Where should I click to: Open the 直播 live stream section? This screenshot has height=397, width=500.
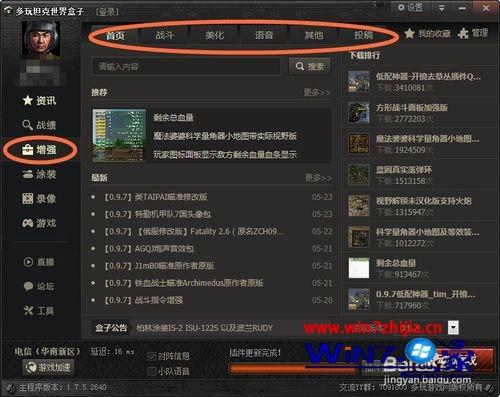coord(39,262)
